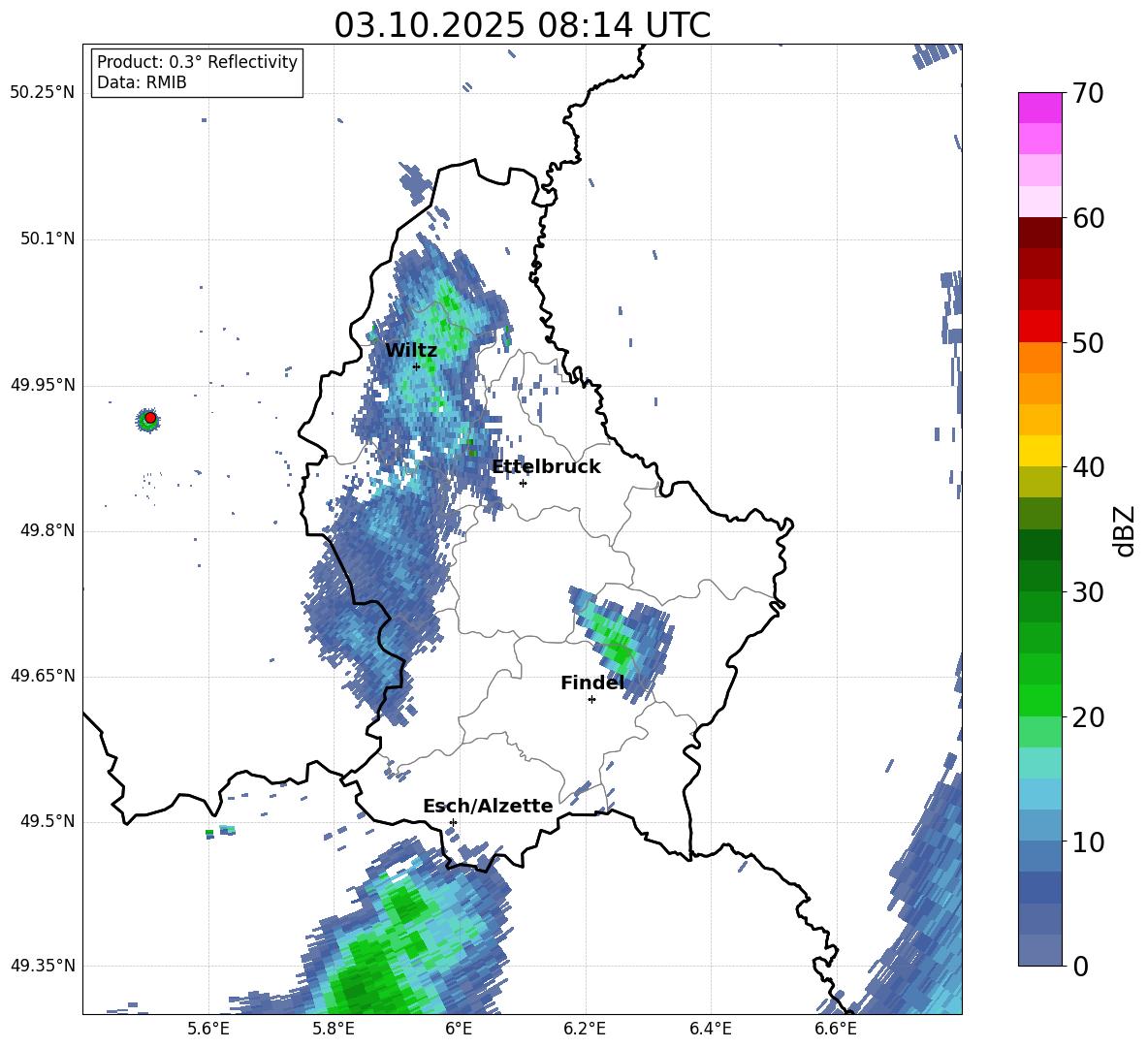Click the 50.1°N latitude label
Image resolution: width=1148 pixels, height=1048 pixels.
(48, 239)
